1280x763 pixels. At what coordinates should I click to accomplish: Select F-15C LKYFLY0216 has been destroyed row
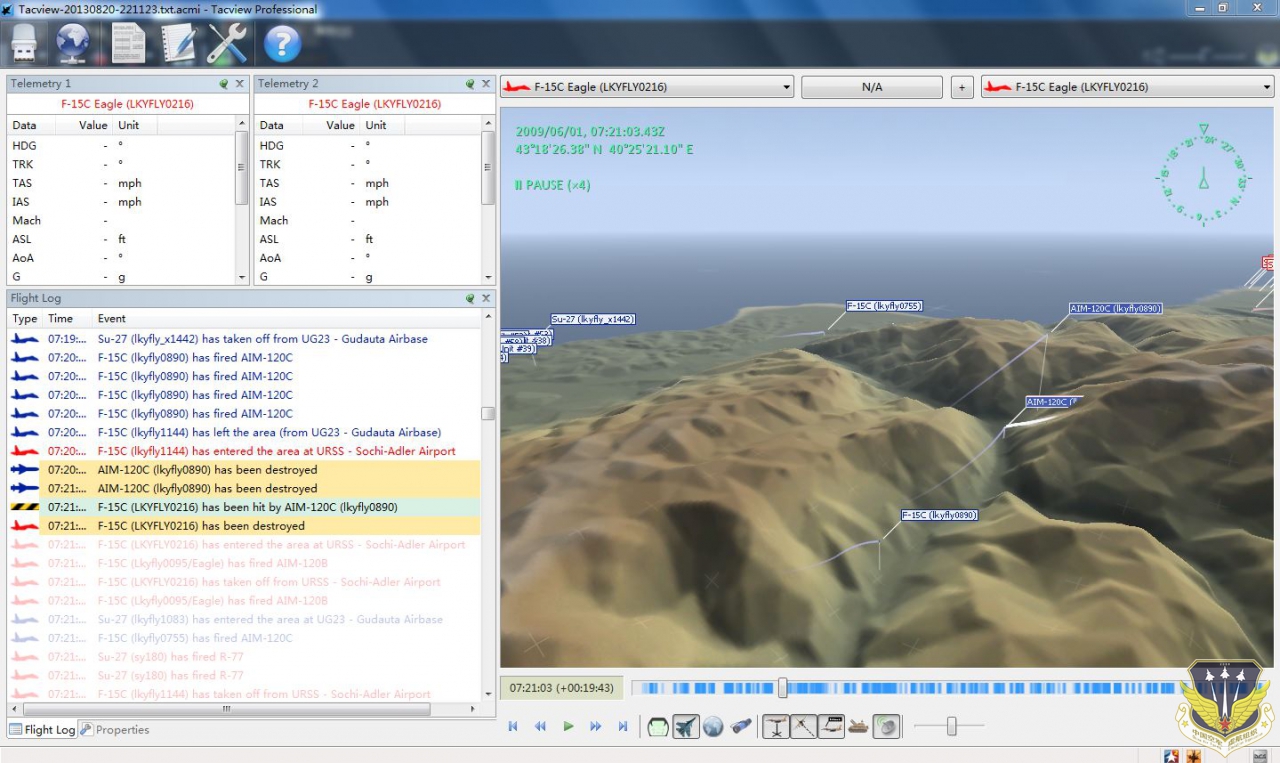pos(244,526)
